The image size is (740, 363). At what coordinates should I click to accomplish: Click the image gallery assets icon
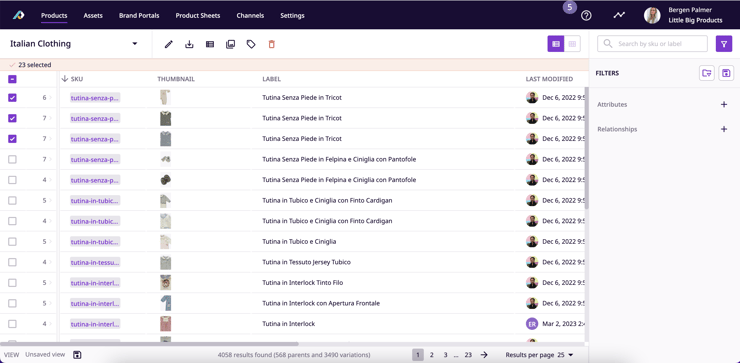click(230, 44)
